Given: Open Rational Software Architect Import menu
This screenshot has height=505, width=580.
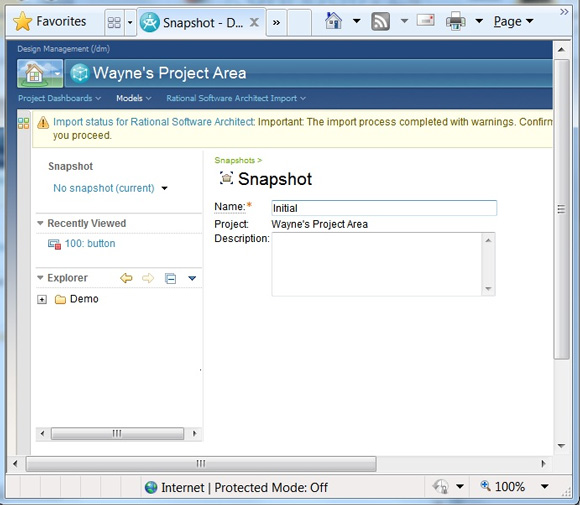Looking at the screenshot, I should [x=236, y=98].
